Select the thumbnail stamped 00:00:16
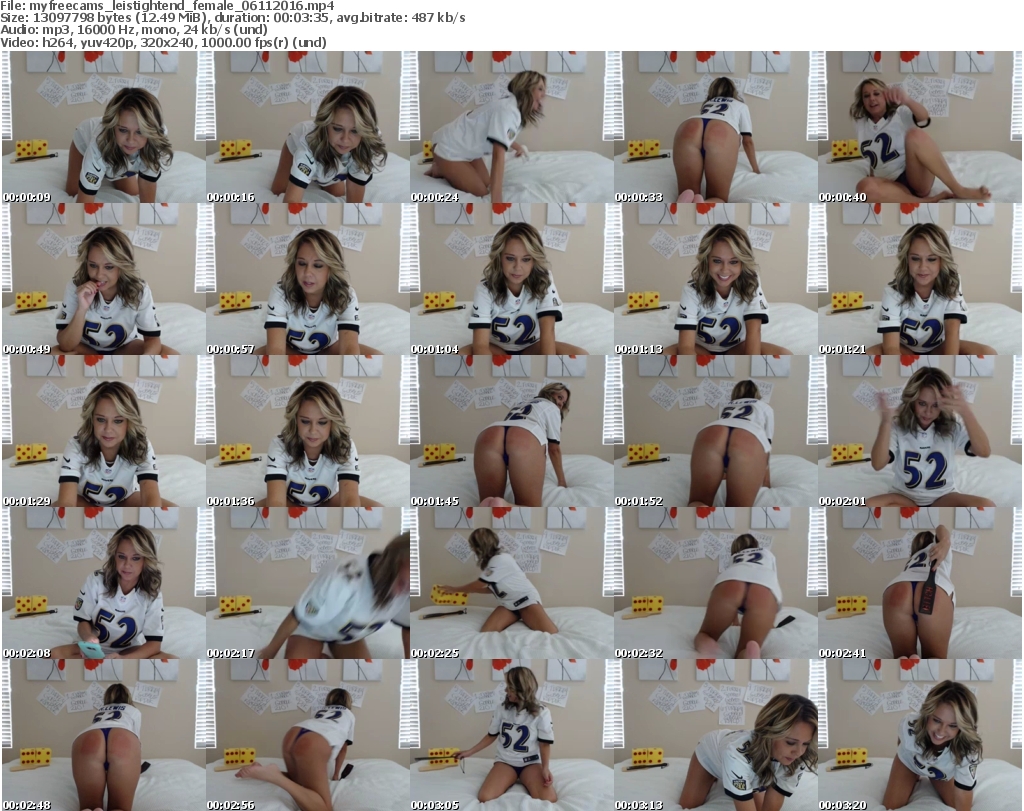Screen dimensions: 1024x811 pos(308,127)
